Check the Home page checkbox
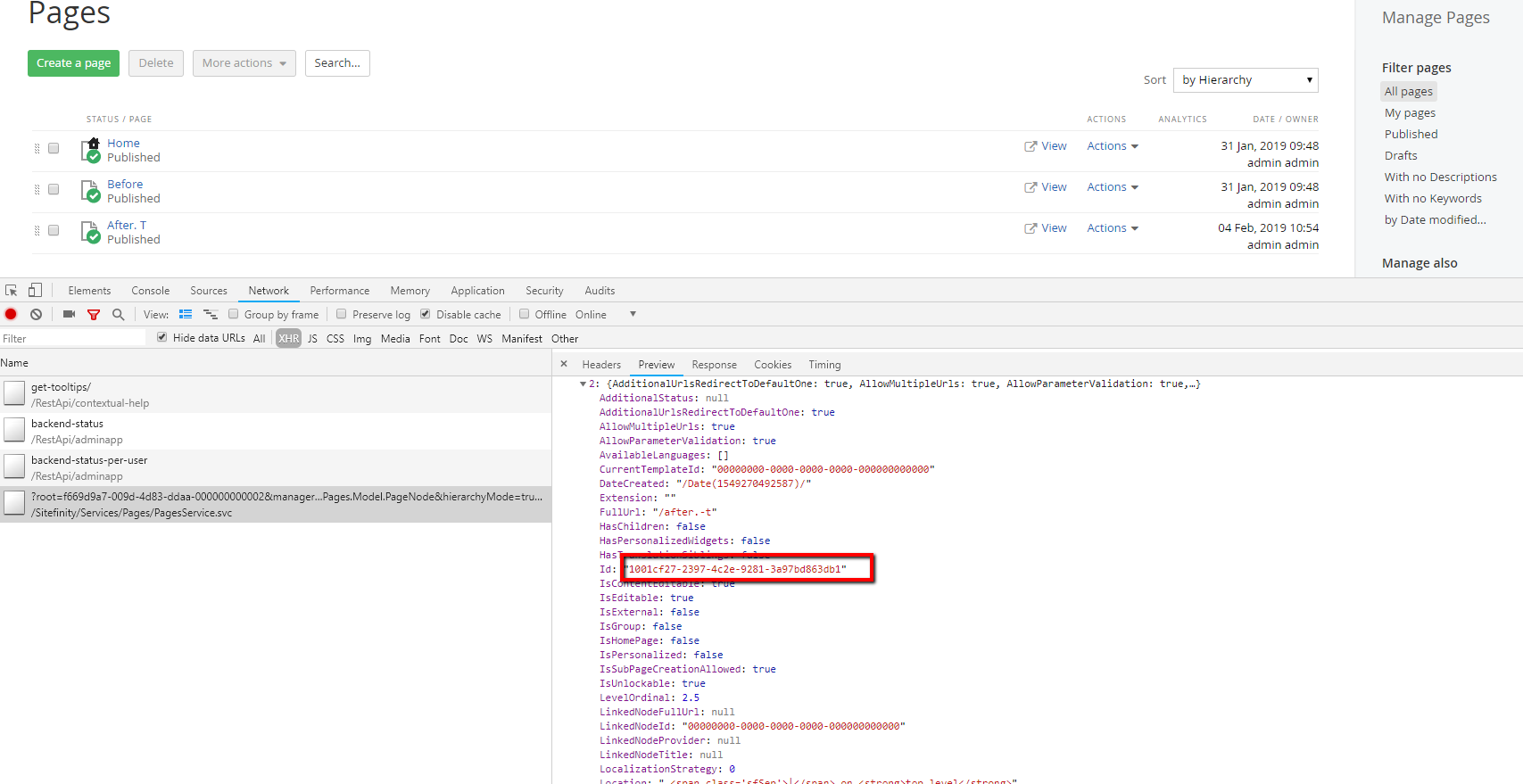This screenshot has height=784, width=1523. click(x=54, y=148)
